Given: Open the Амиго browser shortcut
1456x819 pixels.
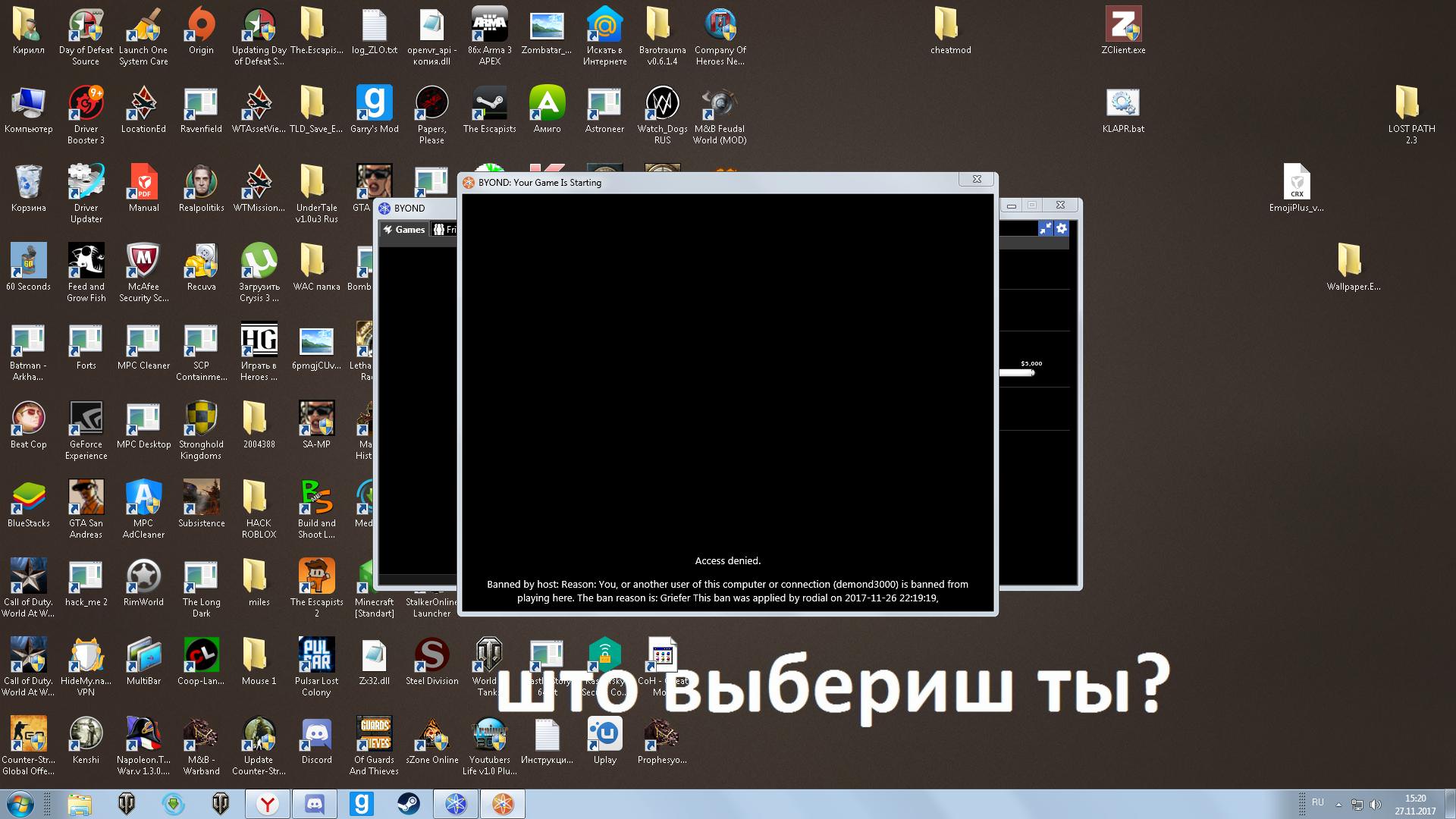Looking at the screenshot, I should [x=547, y=110].
